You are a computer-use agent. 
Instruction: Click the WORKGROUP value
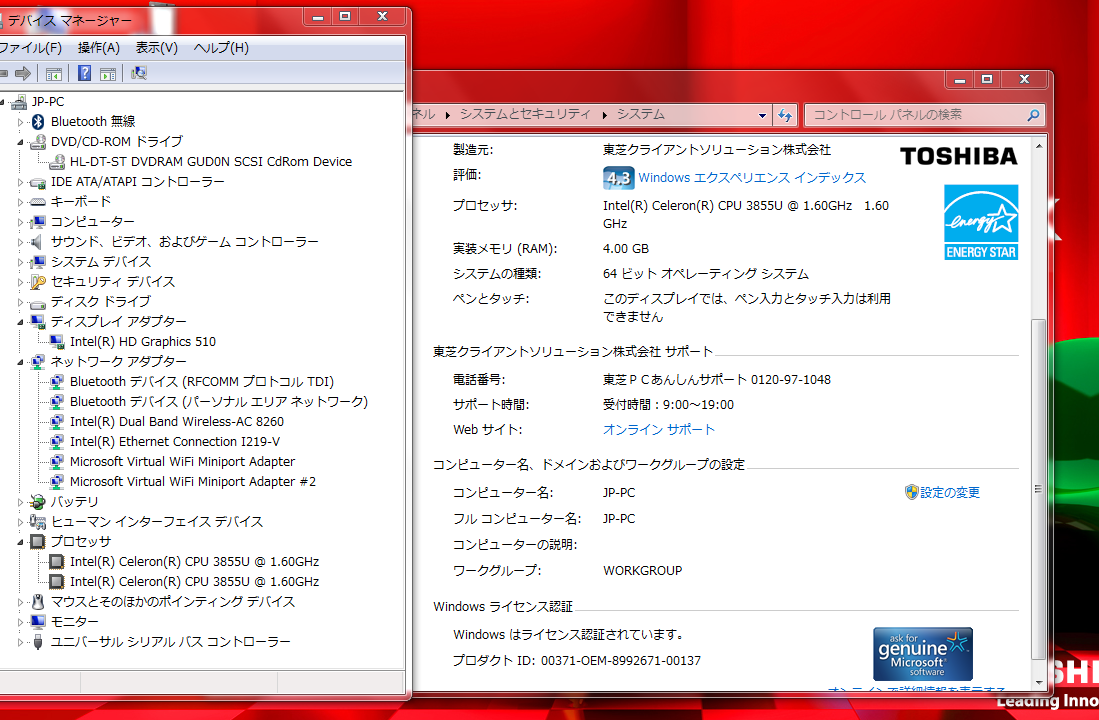pos(643,571)
